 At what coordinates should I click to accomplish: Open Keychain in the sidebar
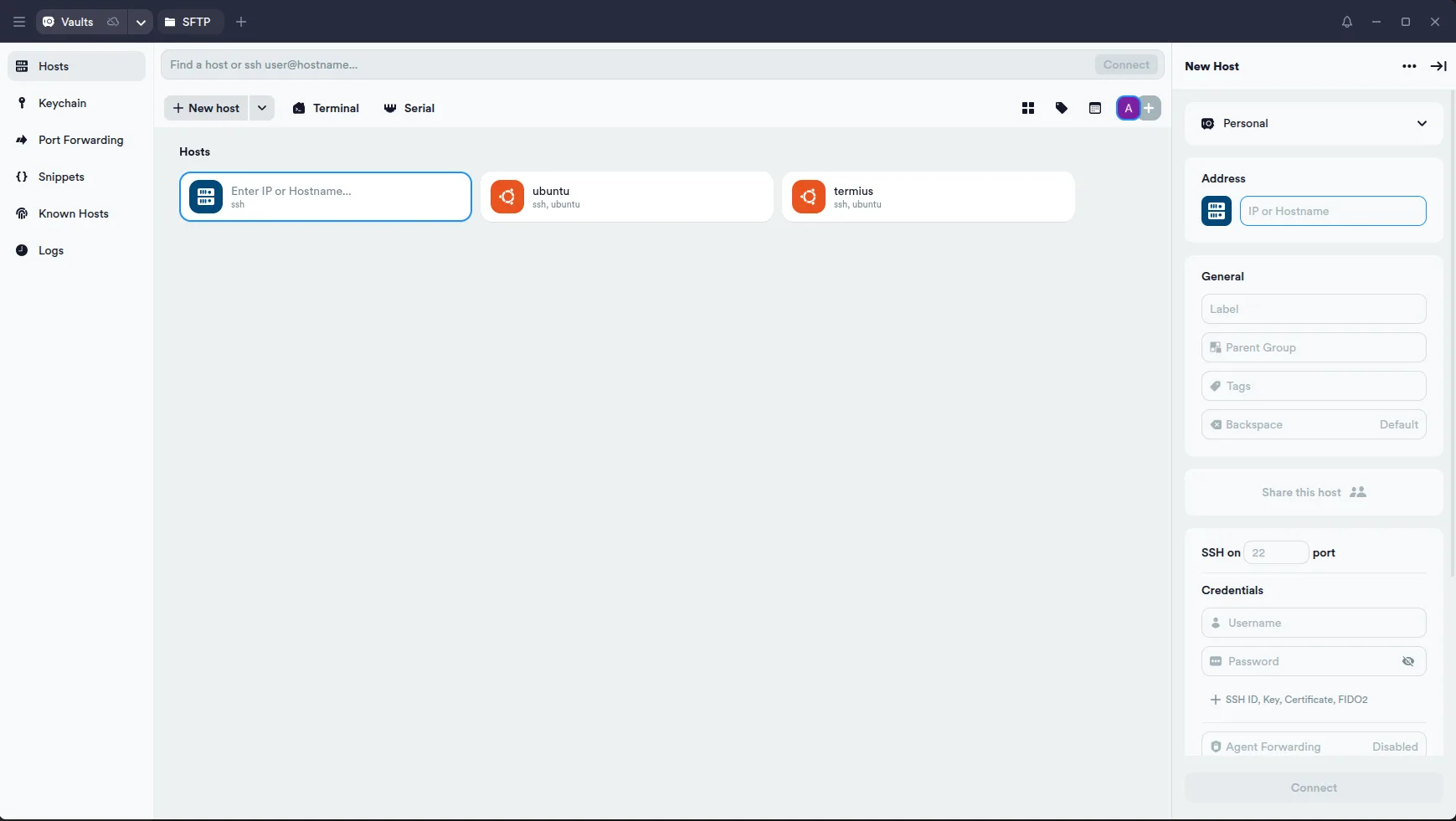point(77,103)
